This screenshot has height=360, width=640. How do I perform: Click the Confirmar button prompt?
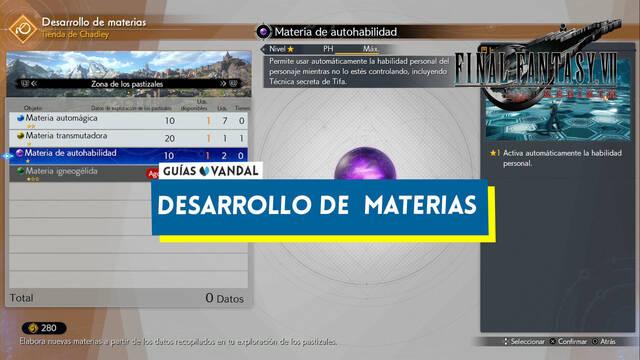(x=568, y=342)
